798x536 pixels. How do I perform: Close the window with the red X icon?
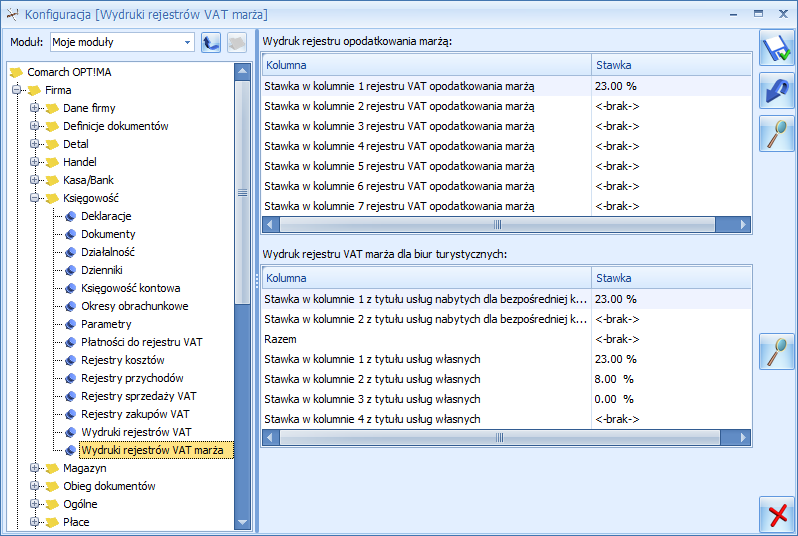777,514
